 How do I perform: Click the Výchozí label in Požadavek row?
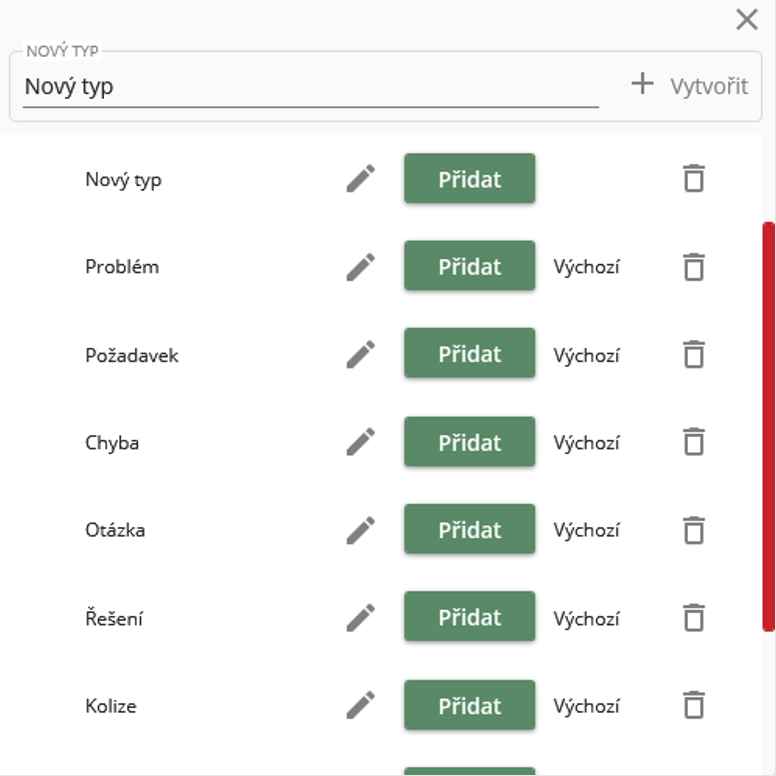(x=587, y=355)
